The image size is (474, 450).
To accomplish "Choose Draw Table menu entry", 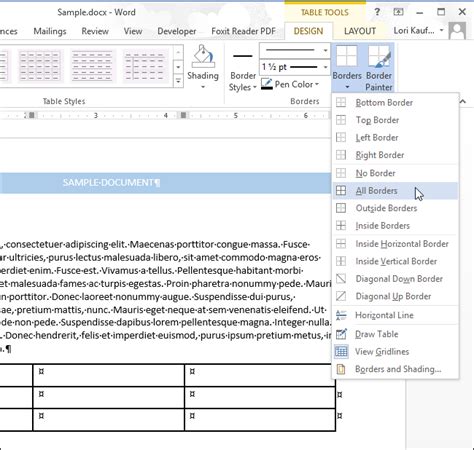I will coord(395,334).
